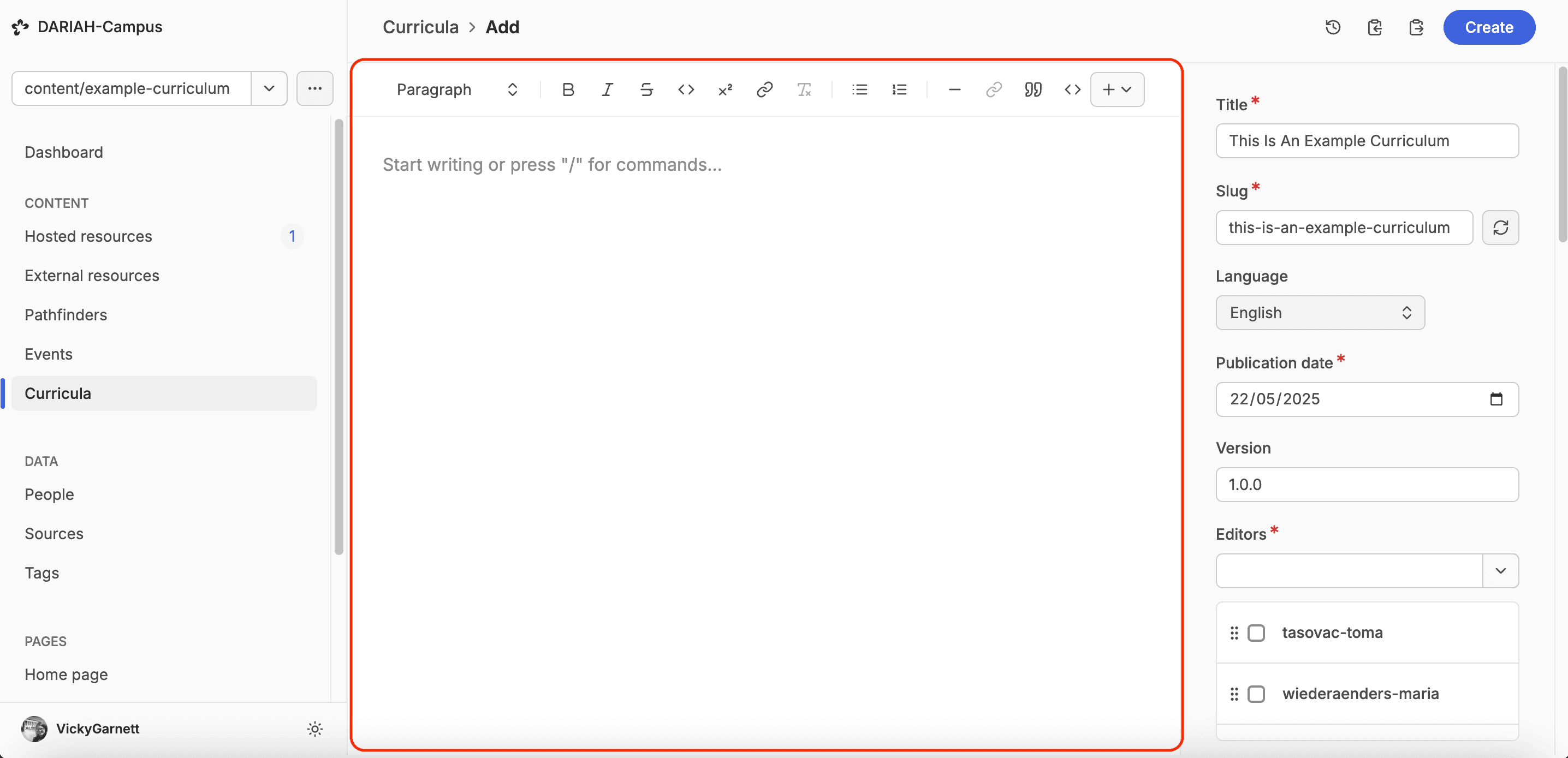The width and height of the screenshot is (1568, 758).
Task: Go to Pathfinders section
Action: pyautogui.click(x=66, y=314)
